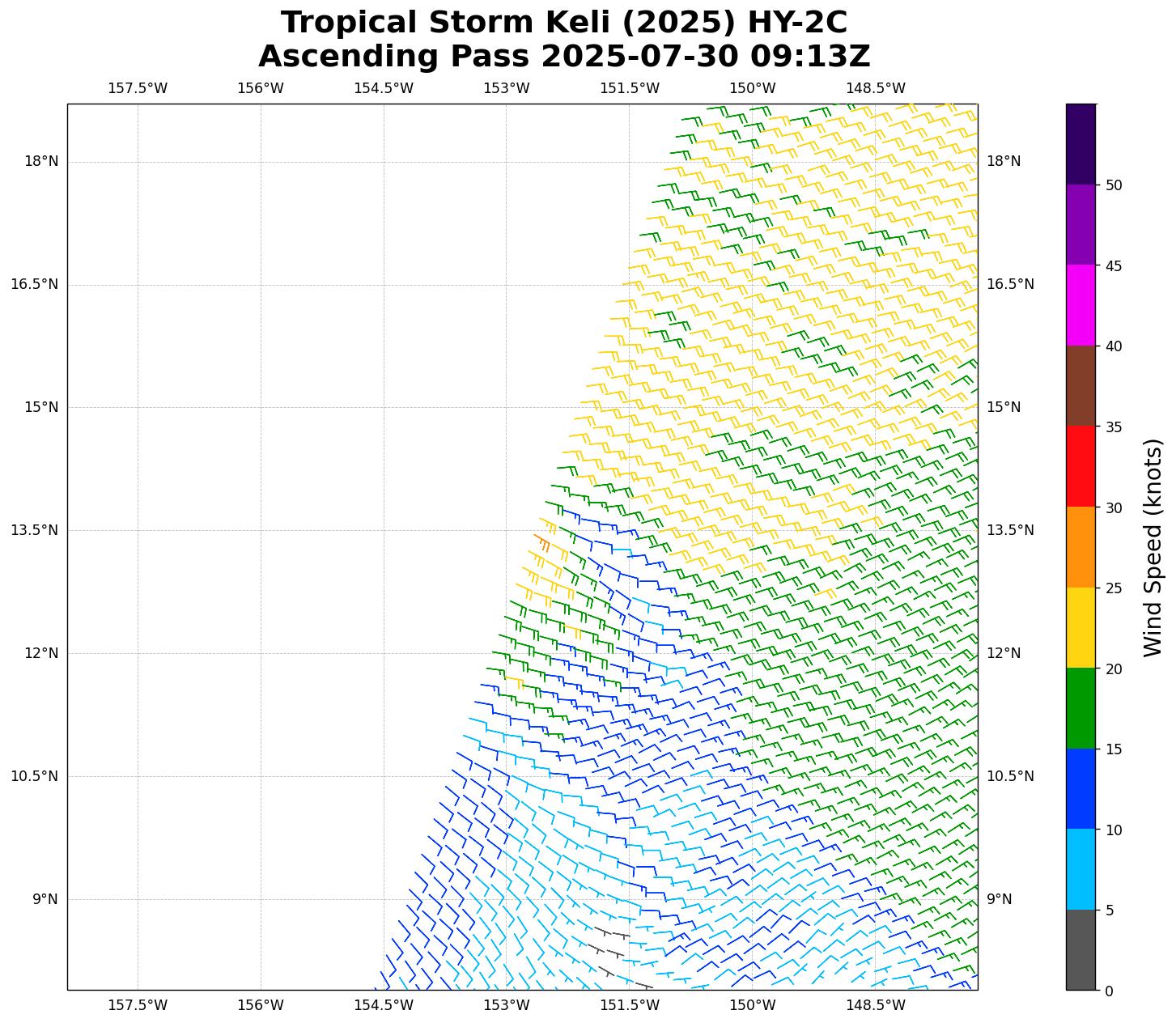Click the violet 45–50 knots colorbar segment
Screen dimensions: 1176x1023
click(x=1080, y=224)
